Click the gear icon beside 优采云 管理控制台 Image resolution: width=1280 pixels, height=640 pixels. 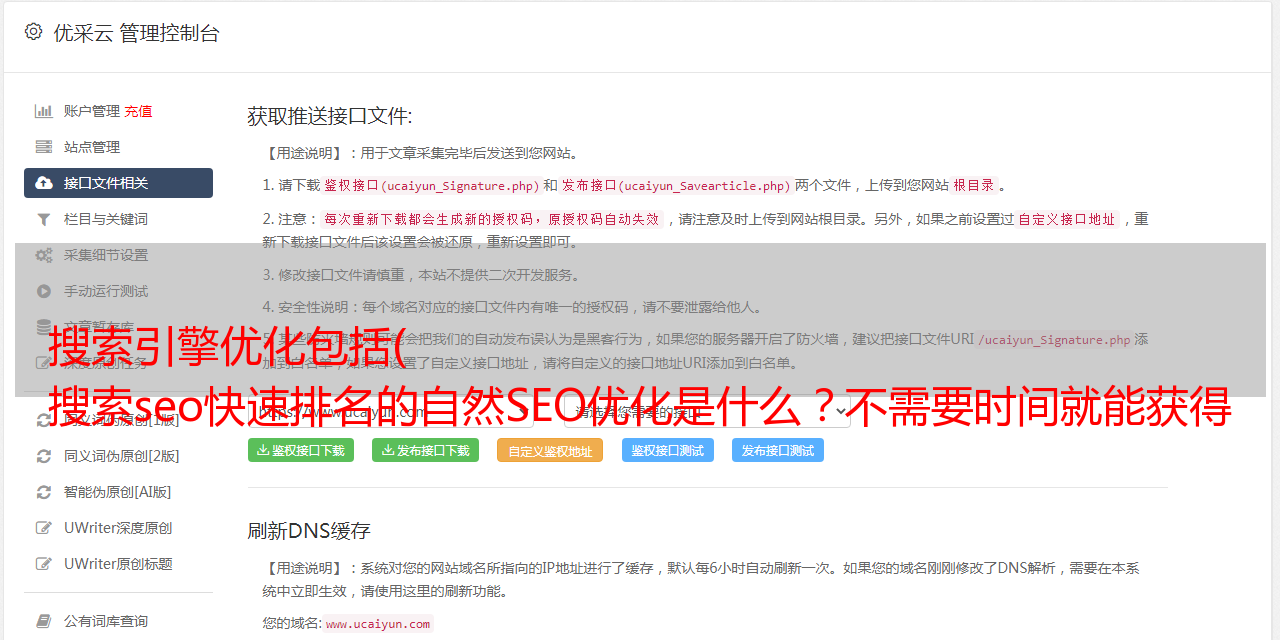pyautogui.click(x=33, y=32)
